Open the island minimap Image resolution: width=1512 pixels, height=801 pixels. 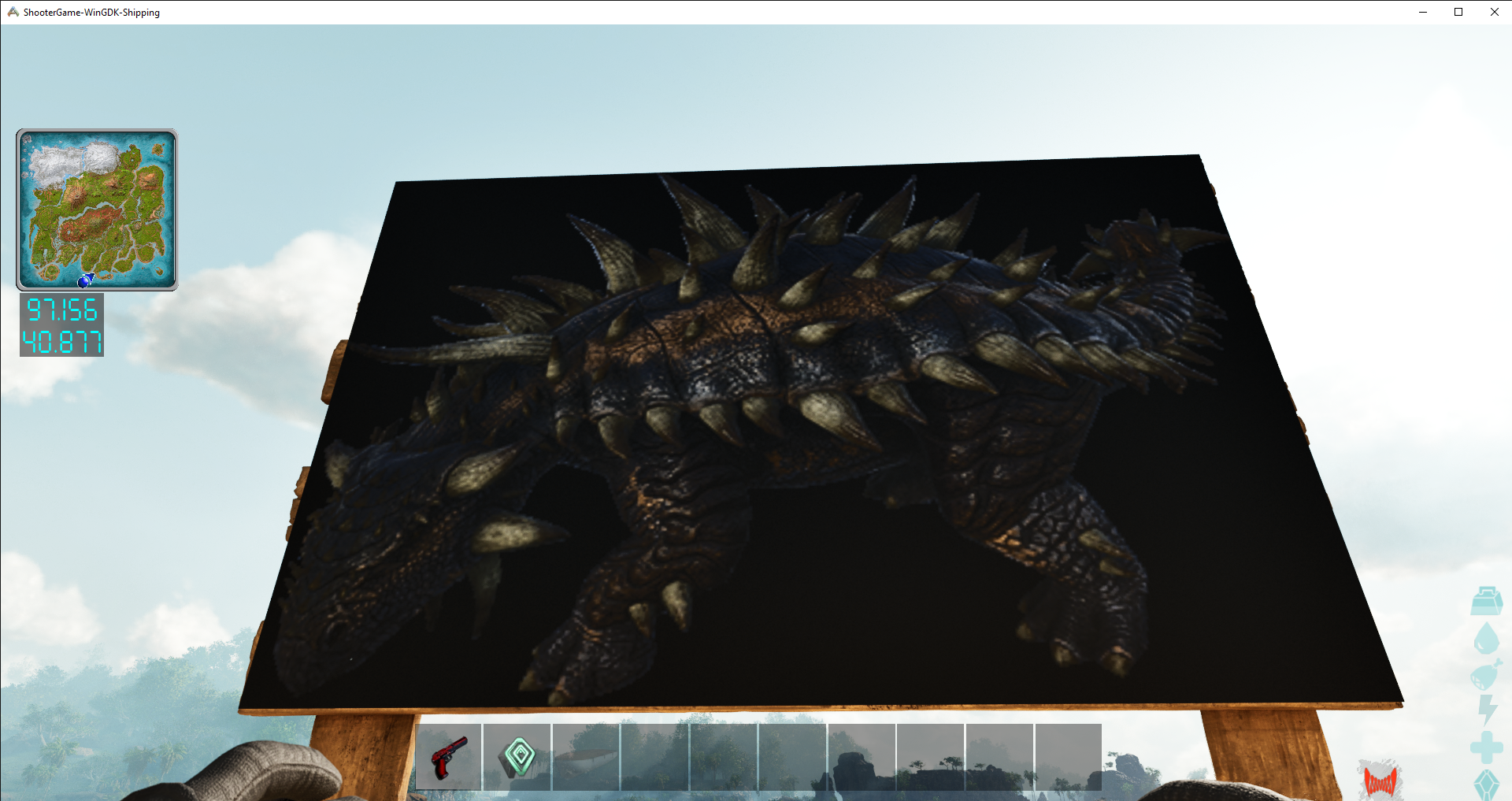(x=97, y=210)
